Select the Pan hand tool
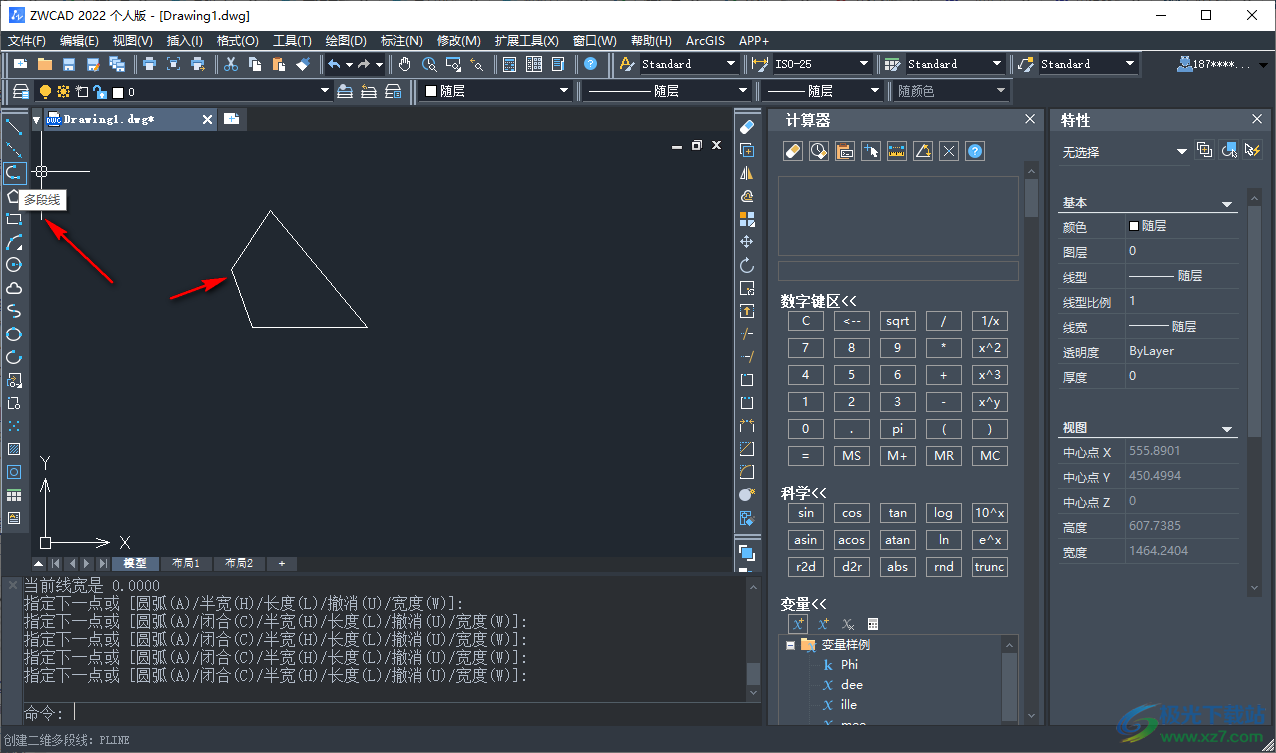This screenshot has height=753, width=1276. pyautogui.click(x=405, y=64)
